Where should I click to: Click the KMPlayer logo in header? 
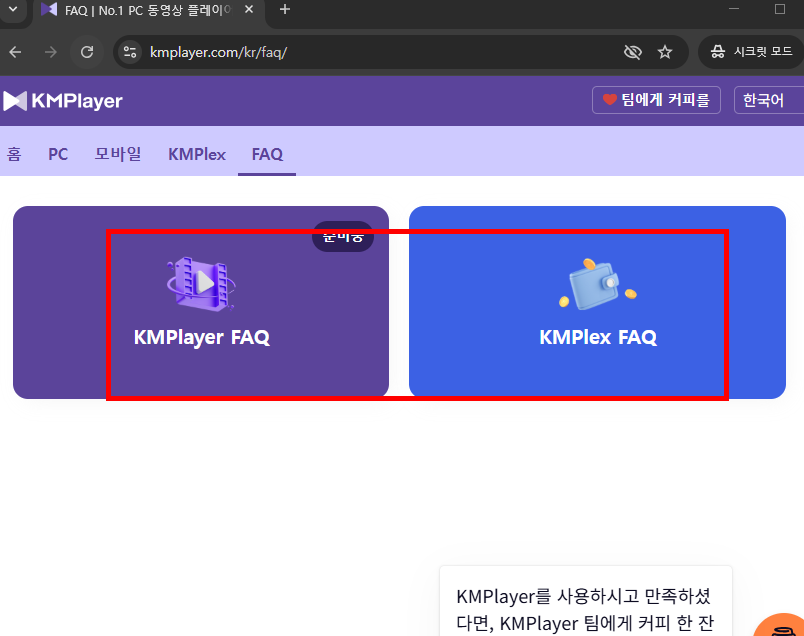coord(63,101)
